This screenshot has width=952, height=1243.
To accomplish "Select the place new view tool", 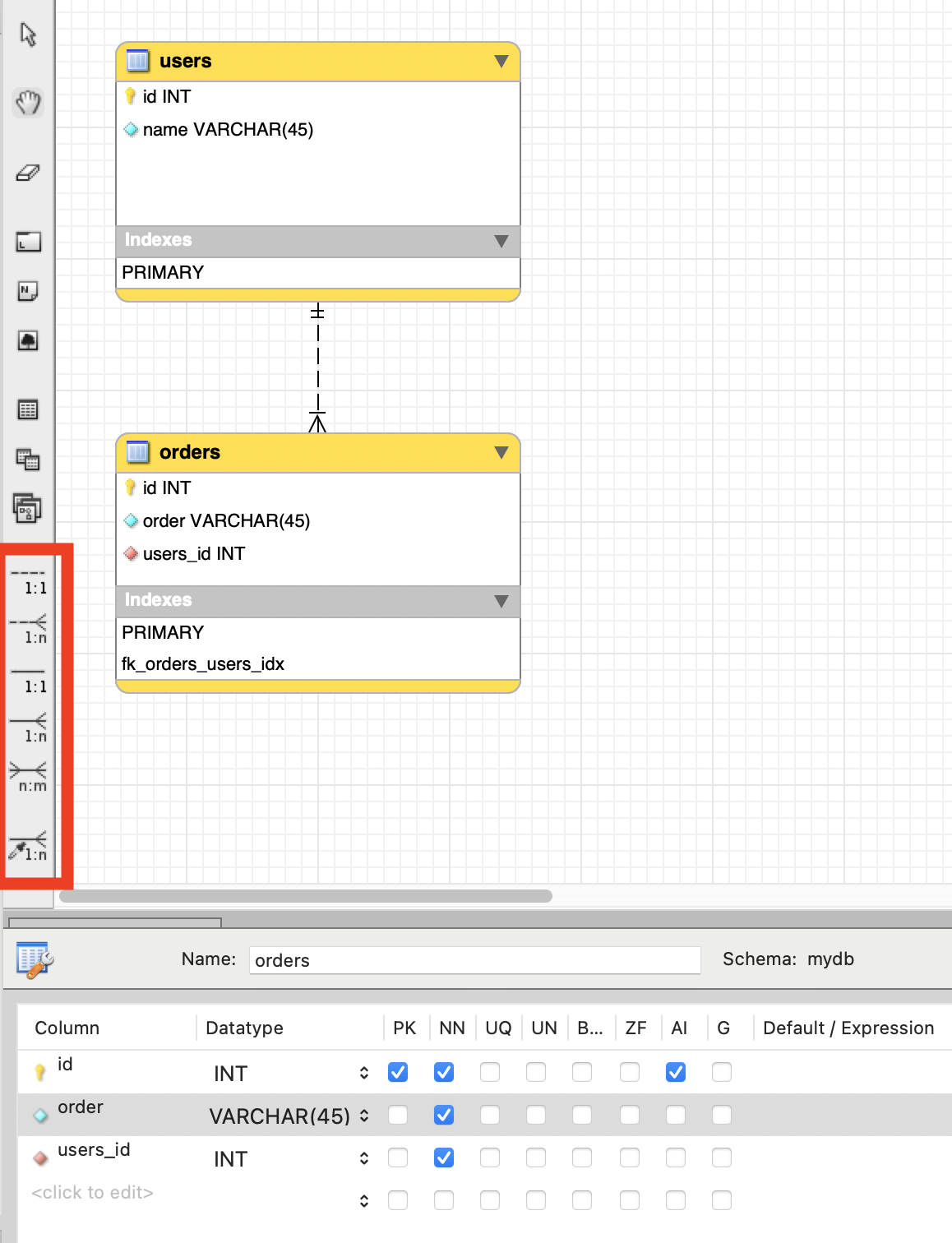I will 28,459.
